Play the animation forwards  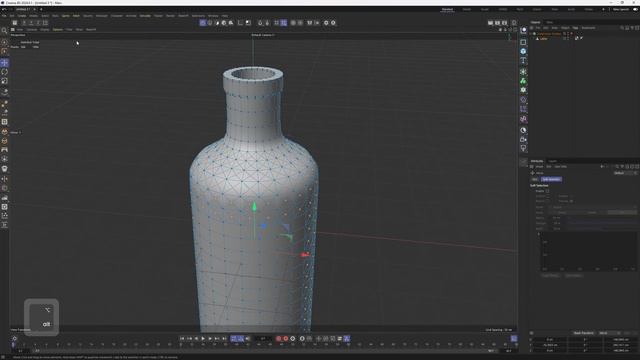point(203,338)
